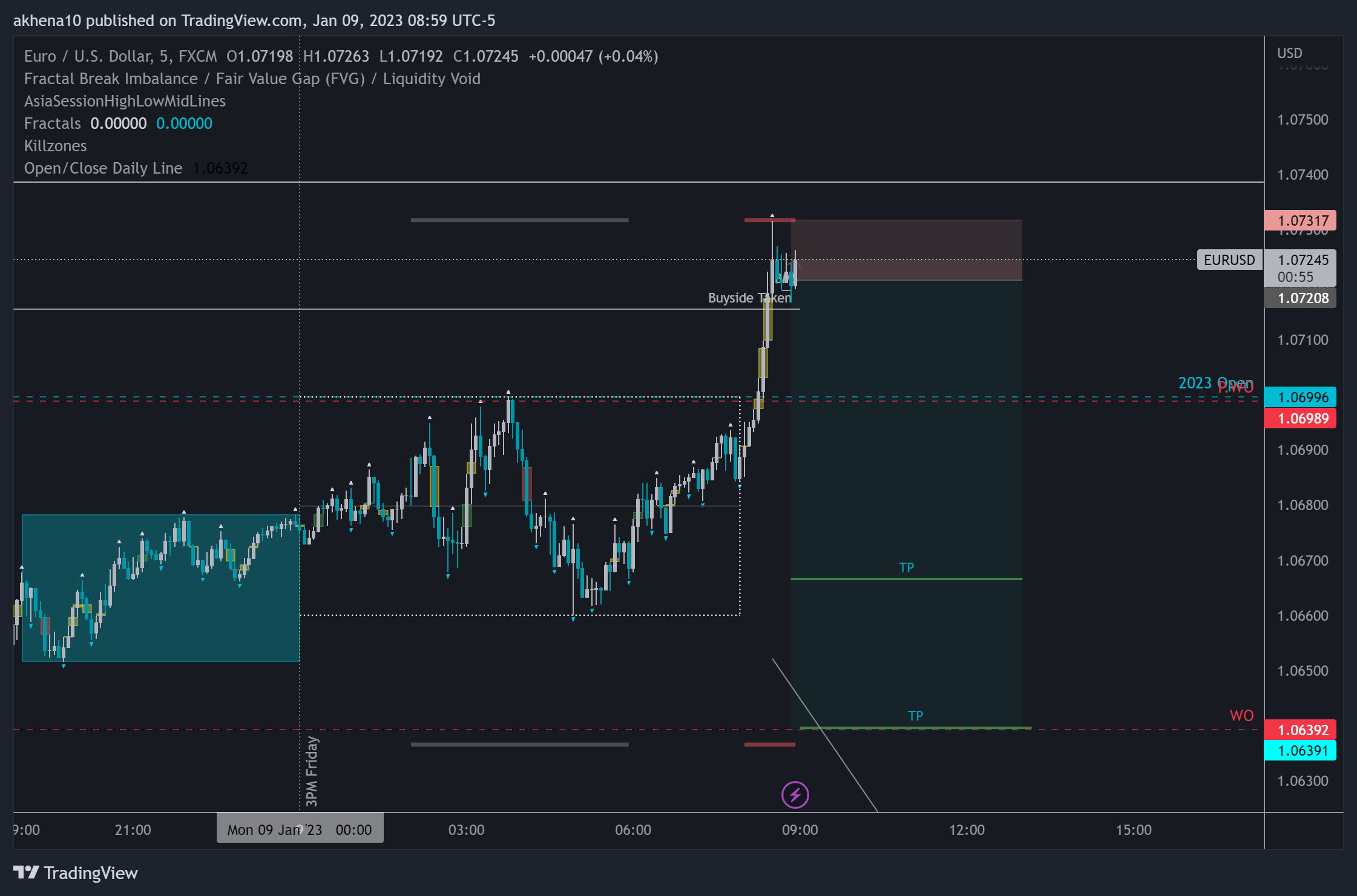1357x896 pixels.
Task: Click the teal Asia session box
Action: pos(160,588)
